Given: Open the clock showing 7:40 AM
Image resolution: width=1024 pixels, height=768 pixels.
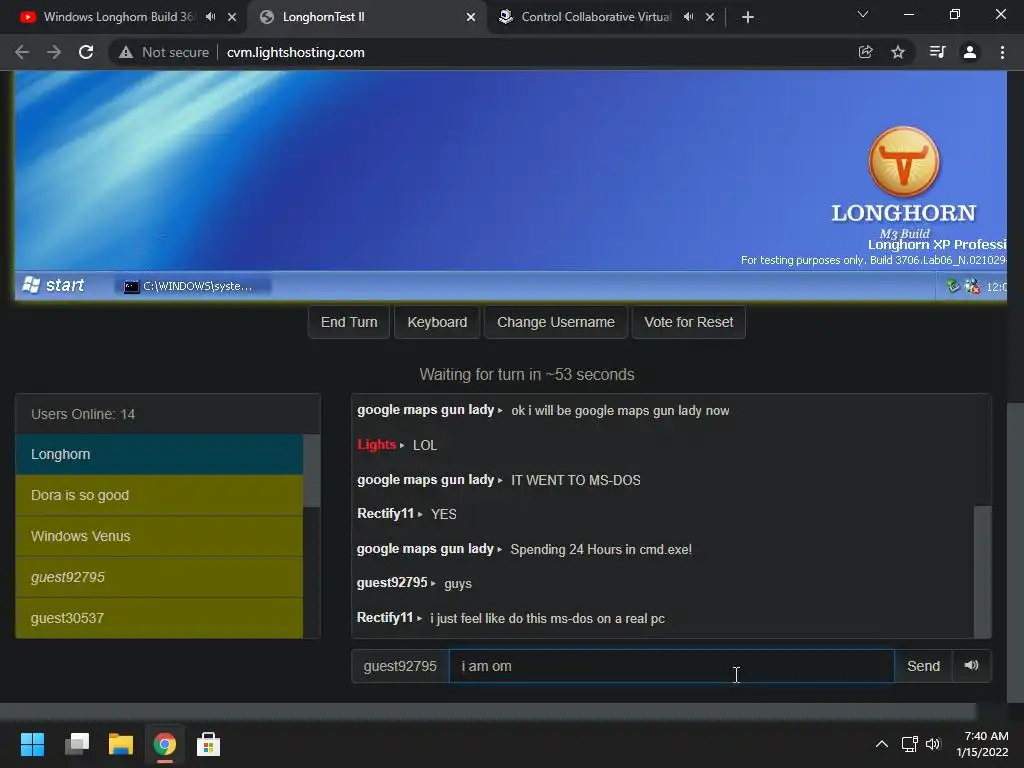Looking at the screenshot, I should [982, 744].
